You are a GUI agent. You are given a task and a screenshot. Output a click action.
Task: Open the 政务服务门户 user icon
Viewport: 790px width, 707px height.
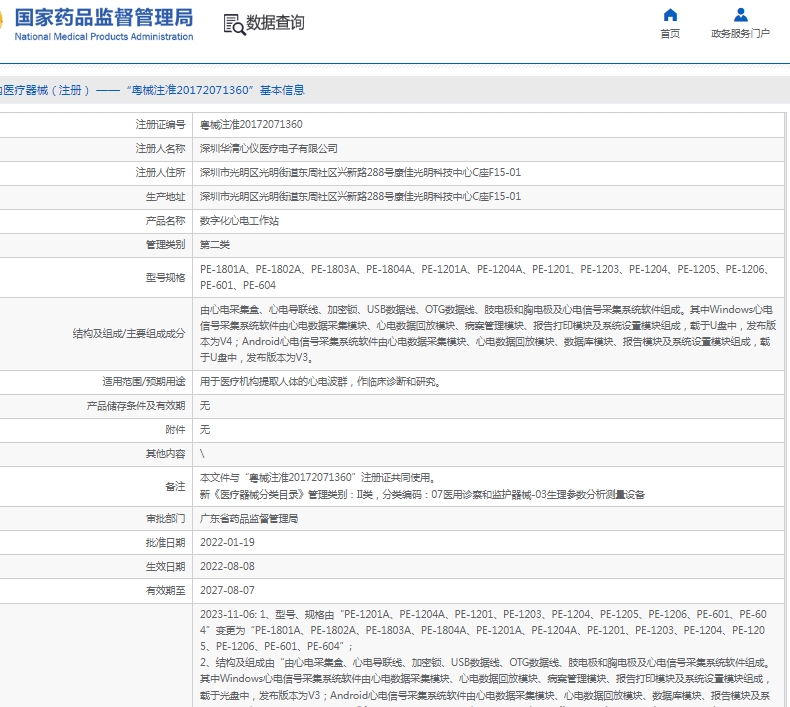click(x=741, y=15)
